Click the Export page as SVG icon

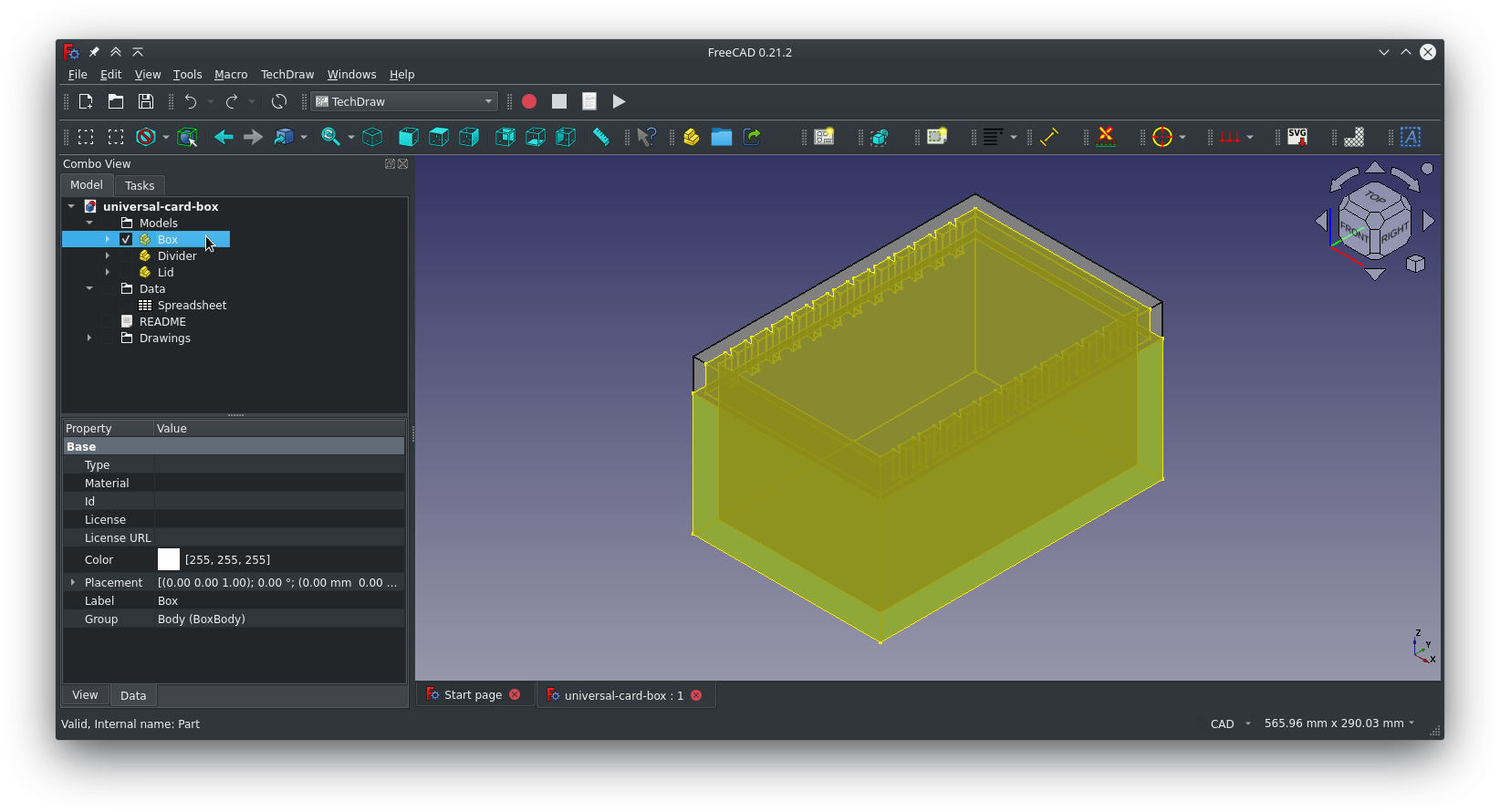pyautogui.click(x=1297, y=137)
